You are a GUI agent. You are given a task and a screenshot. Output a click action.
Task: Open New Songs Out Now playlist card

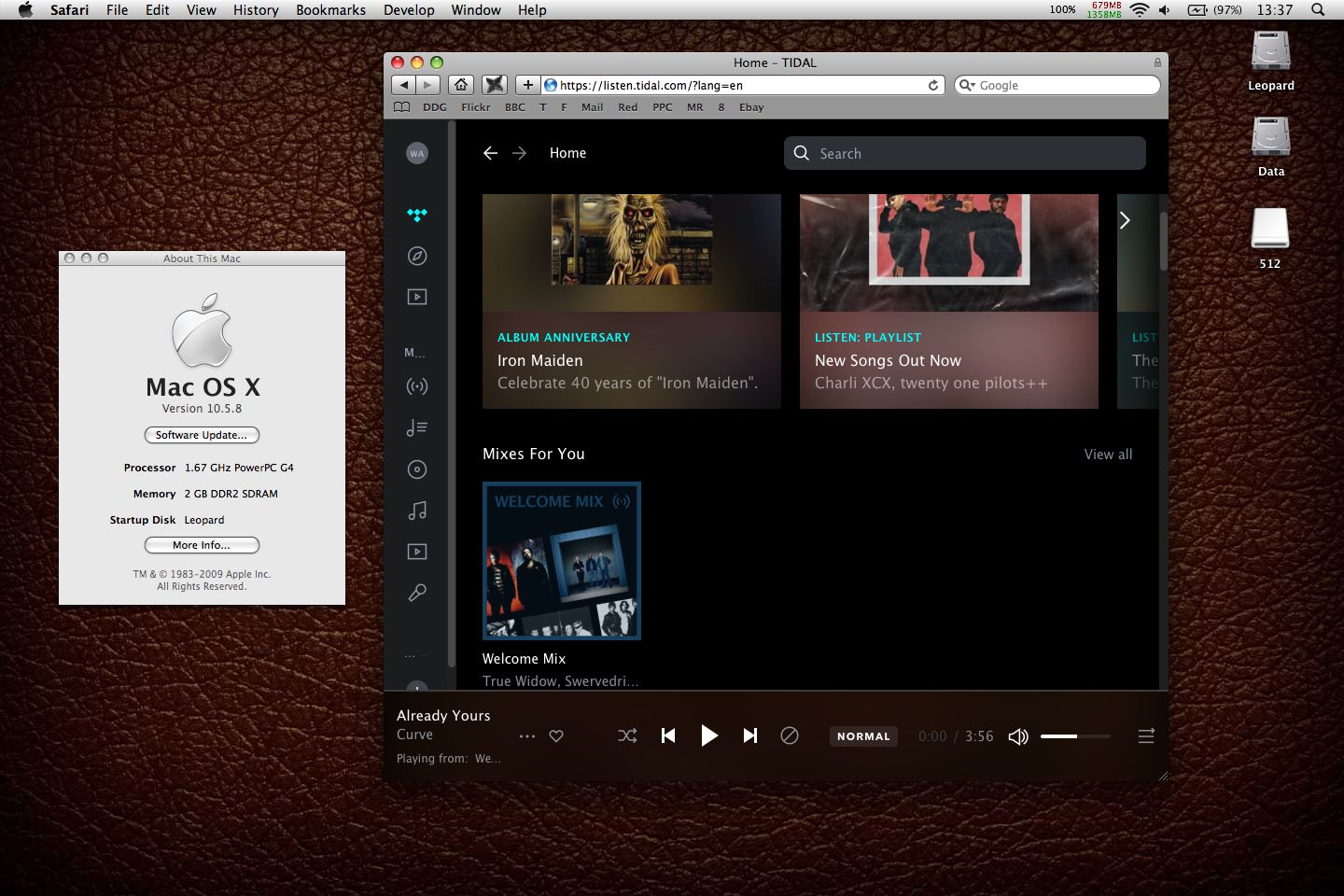click(949, 301)
